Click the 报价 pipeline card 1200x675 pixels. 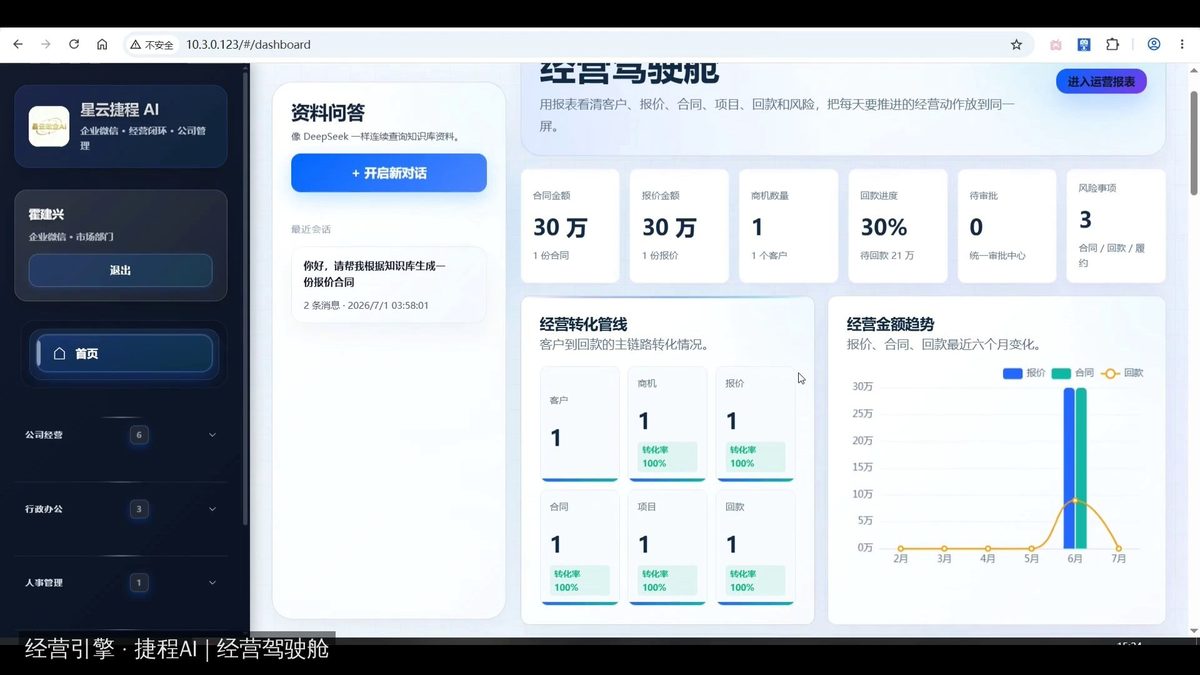tap(756, 424)
